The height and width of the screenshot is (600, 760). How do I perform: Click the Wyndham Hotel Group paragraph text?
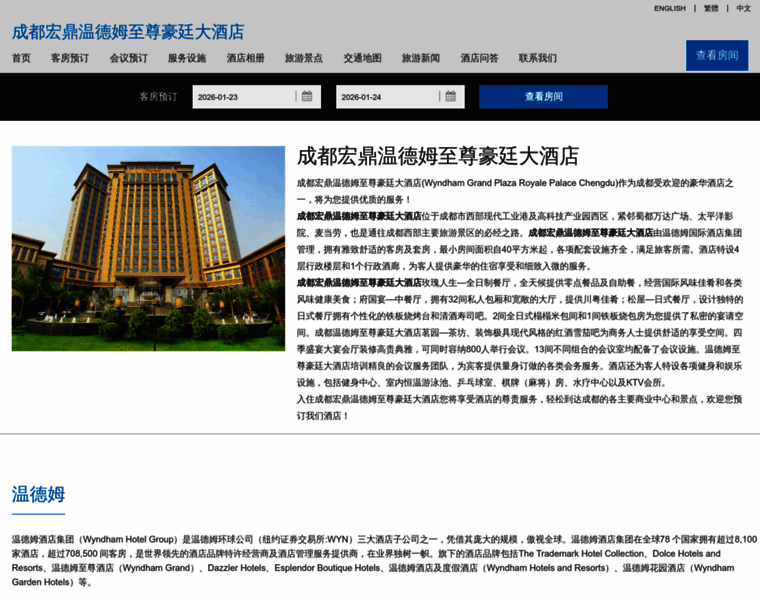[384, 561]
